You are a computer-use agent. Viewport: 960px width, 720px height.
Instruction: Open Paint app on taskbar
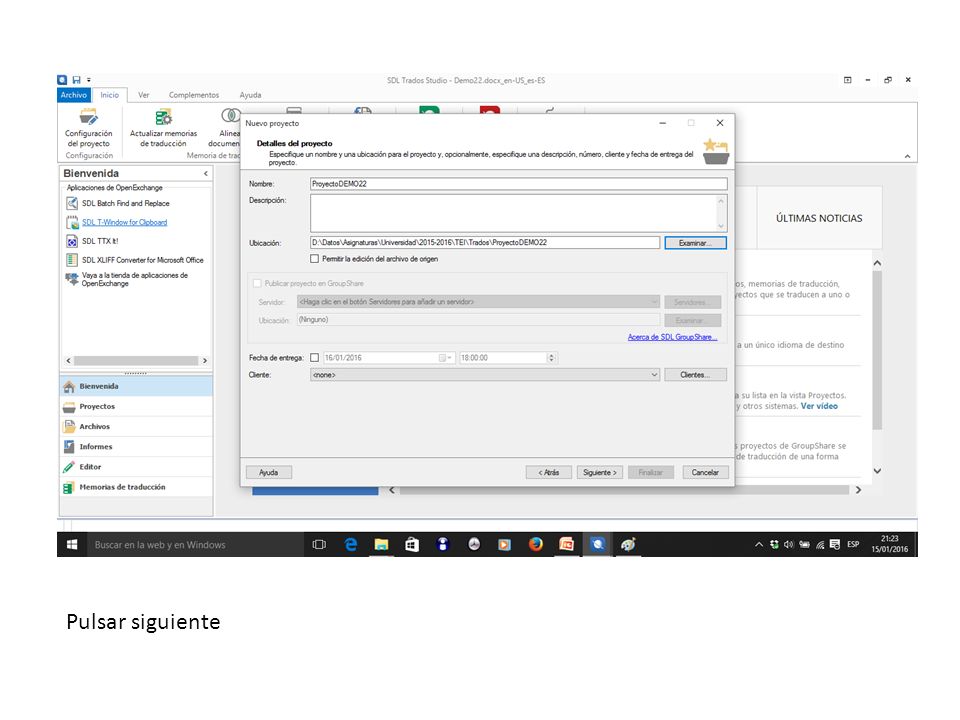coord(628,544)
